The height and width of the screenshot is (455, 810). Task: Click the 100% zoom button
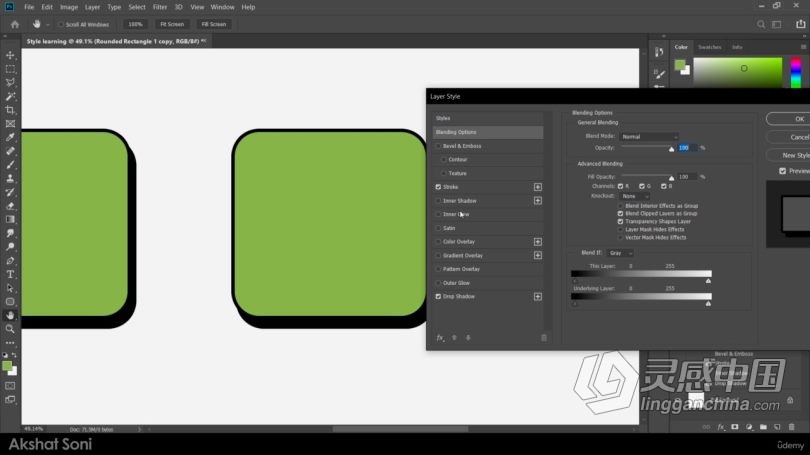tap(135, 24)
